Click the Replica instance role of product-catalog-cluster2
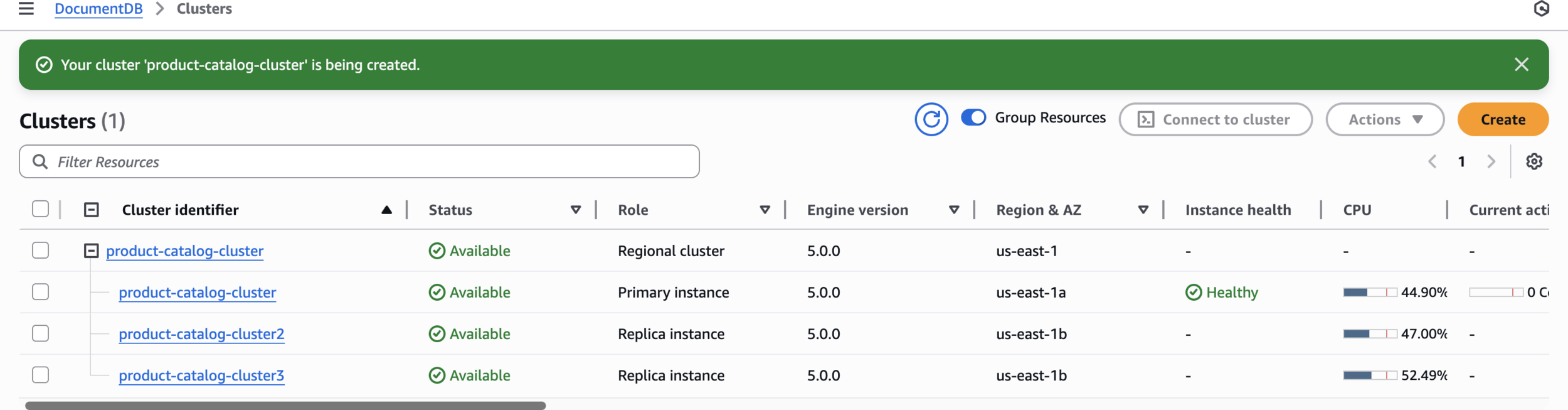 [x=671, y=333]
